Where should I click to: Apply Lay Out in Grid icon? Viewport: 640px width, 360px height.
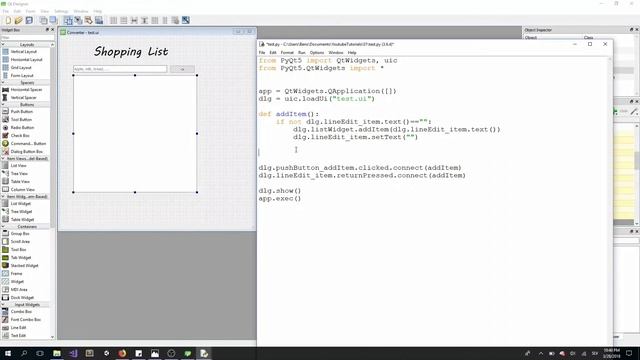point(155,20)
